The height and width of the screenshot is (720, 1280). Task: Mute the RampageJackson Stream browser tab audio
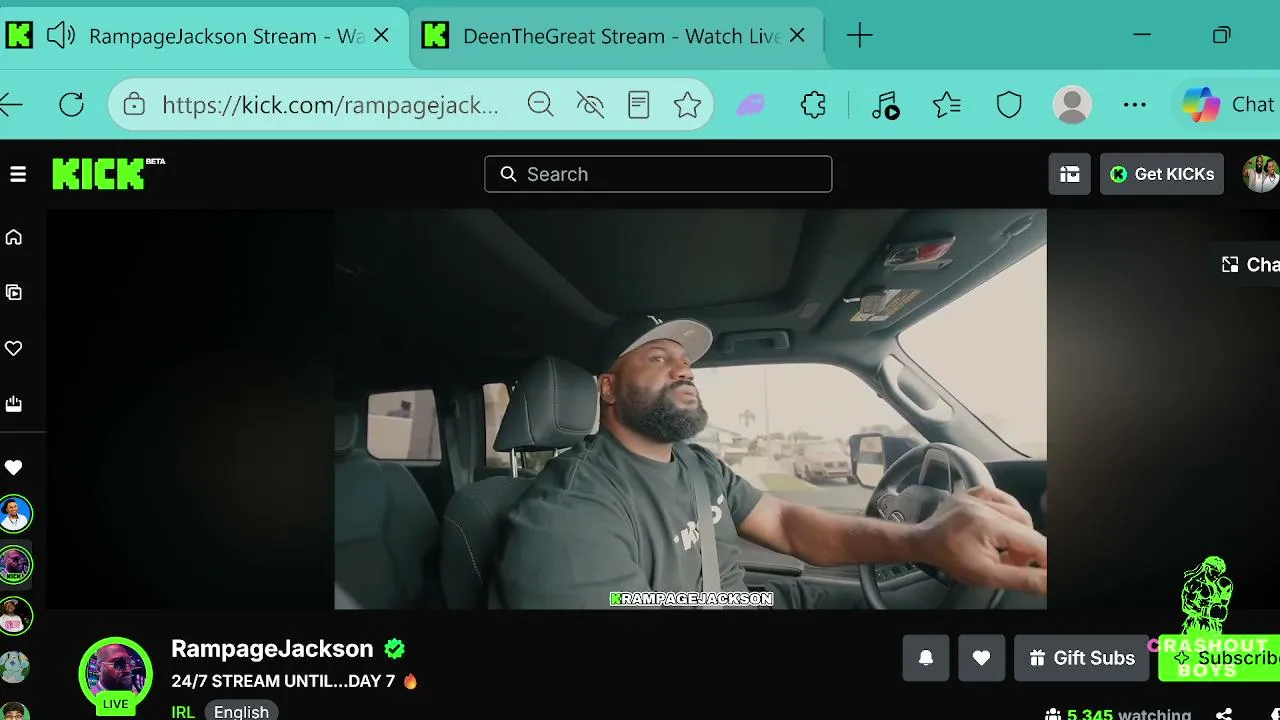[x=61, y=36]
